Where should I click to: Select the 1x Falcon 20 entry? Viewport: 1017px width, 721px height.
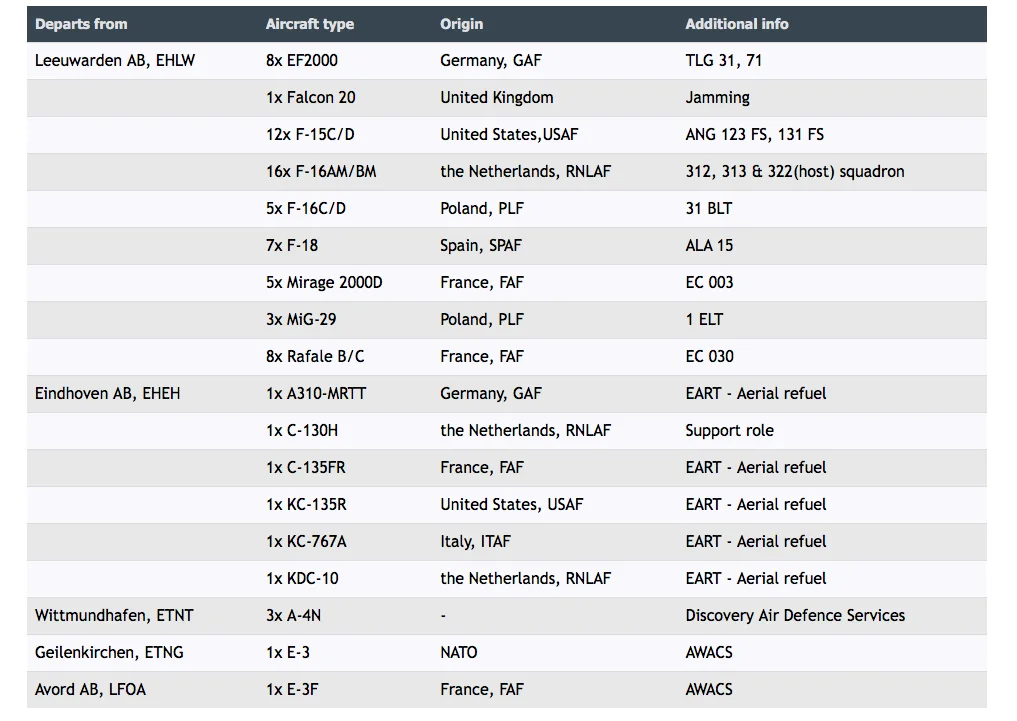tap(311, 98)
